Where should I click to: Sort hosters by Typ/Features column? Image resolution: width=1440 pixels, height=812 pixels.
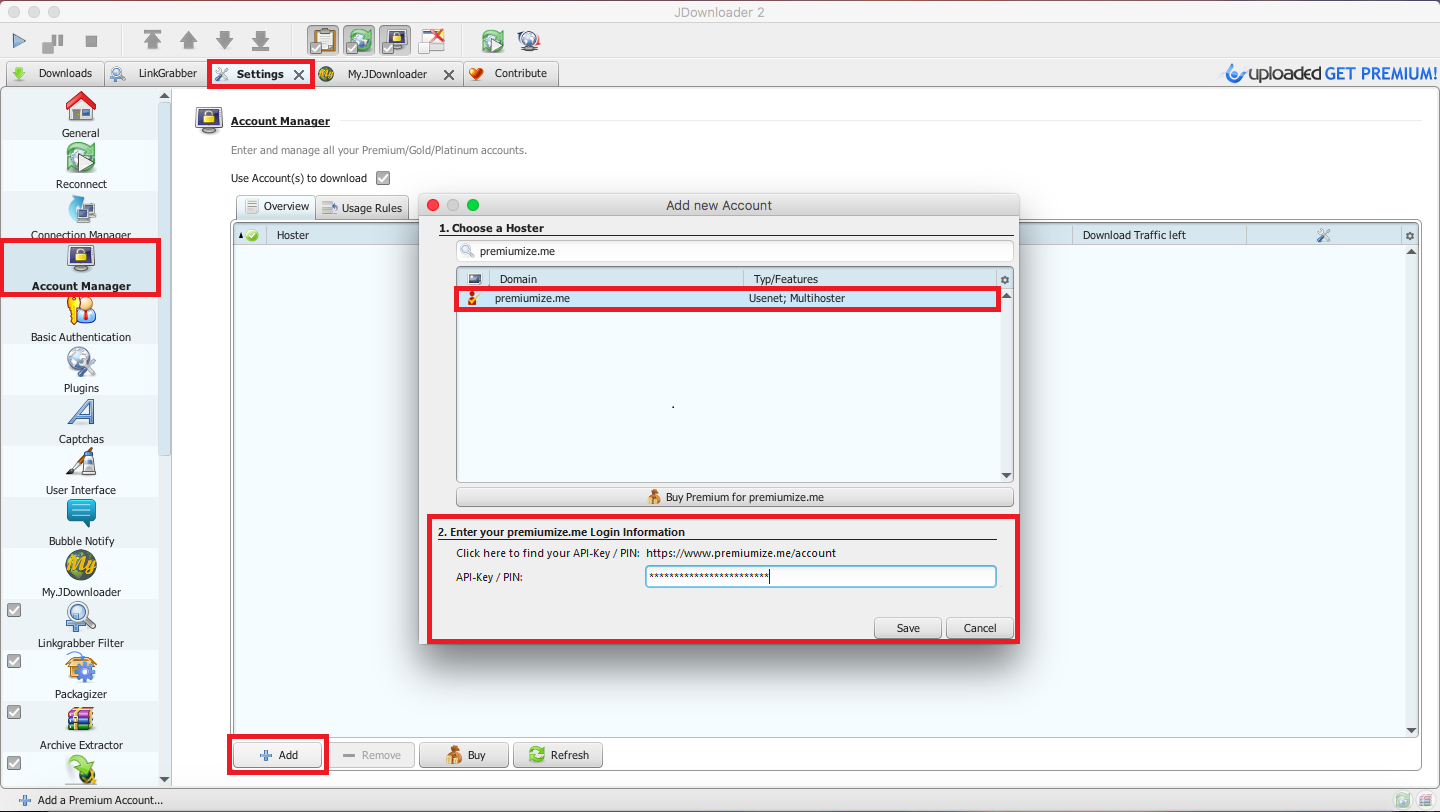(870, 279)
